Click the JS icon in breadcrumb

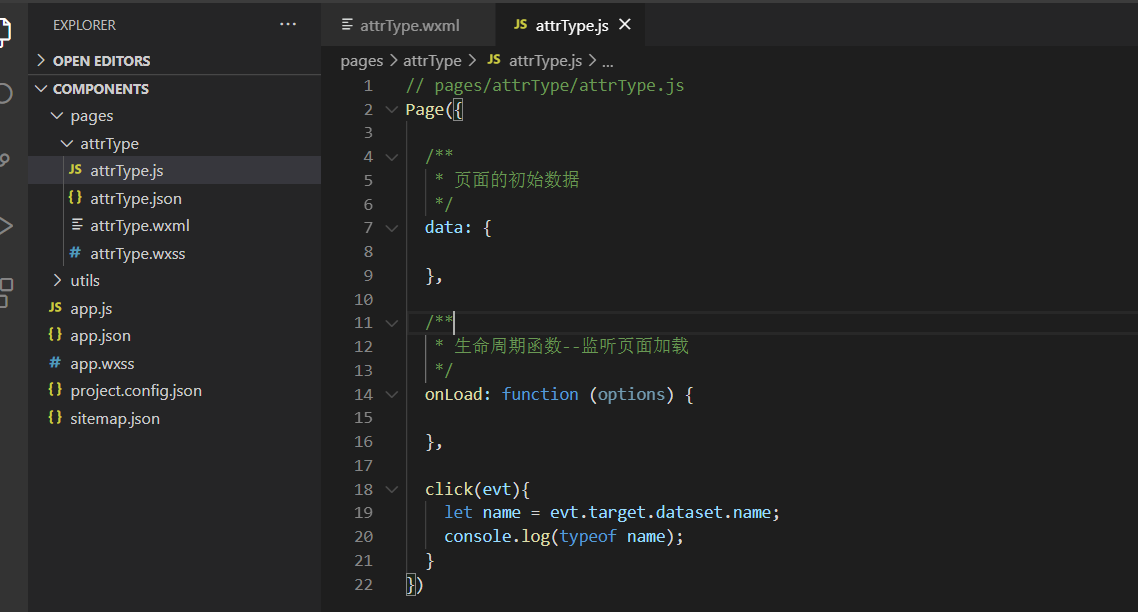[494, 60]
